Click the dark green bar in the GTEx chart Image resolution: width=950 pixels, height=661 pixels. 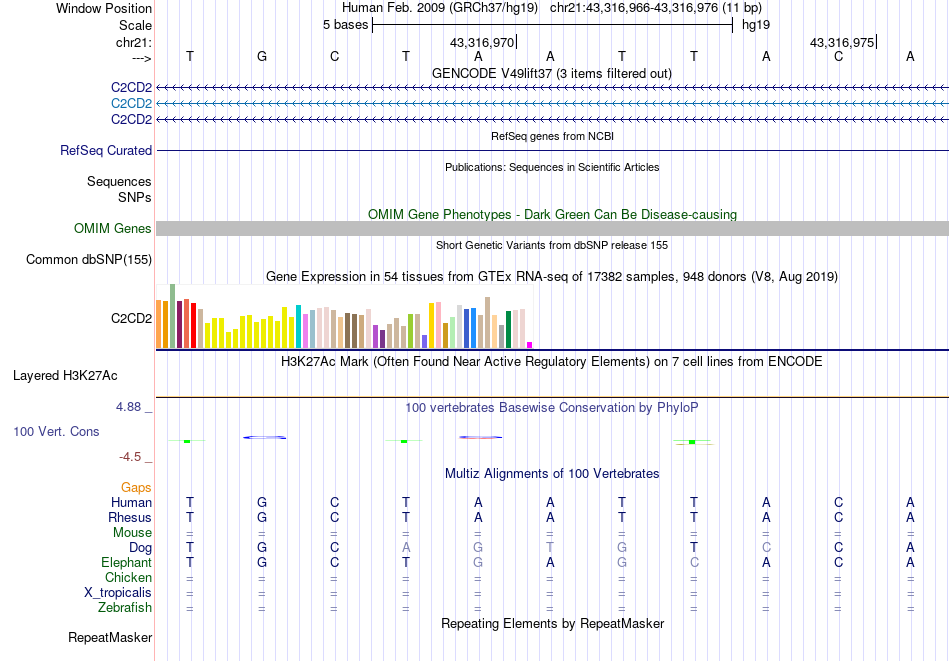509,329
